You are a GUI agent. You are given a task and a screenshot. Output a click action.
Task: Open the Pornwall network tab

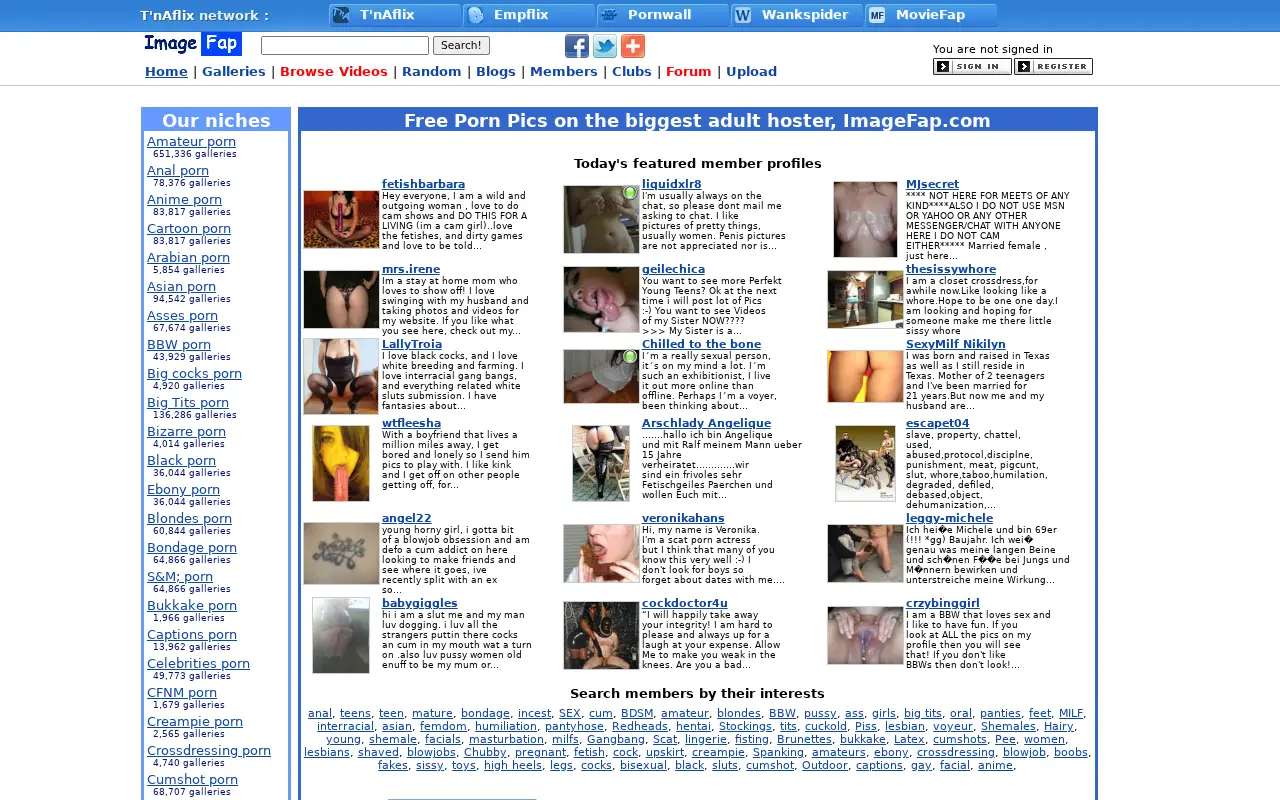point(664,15)
